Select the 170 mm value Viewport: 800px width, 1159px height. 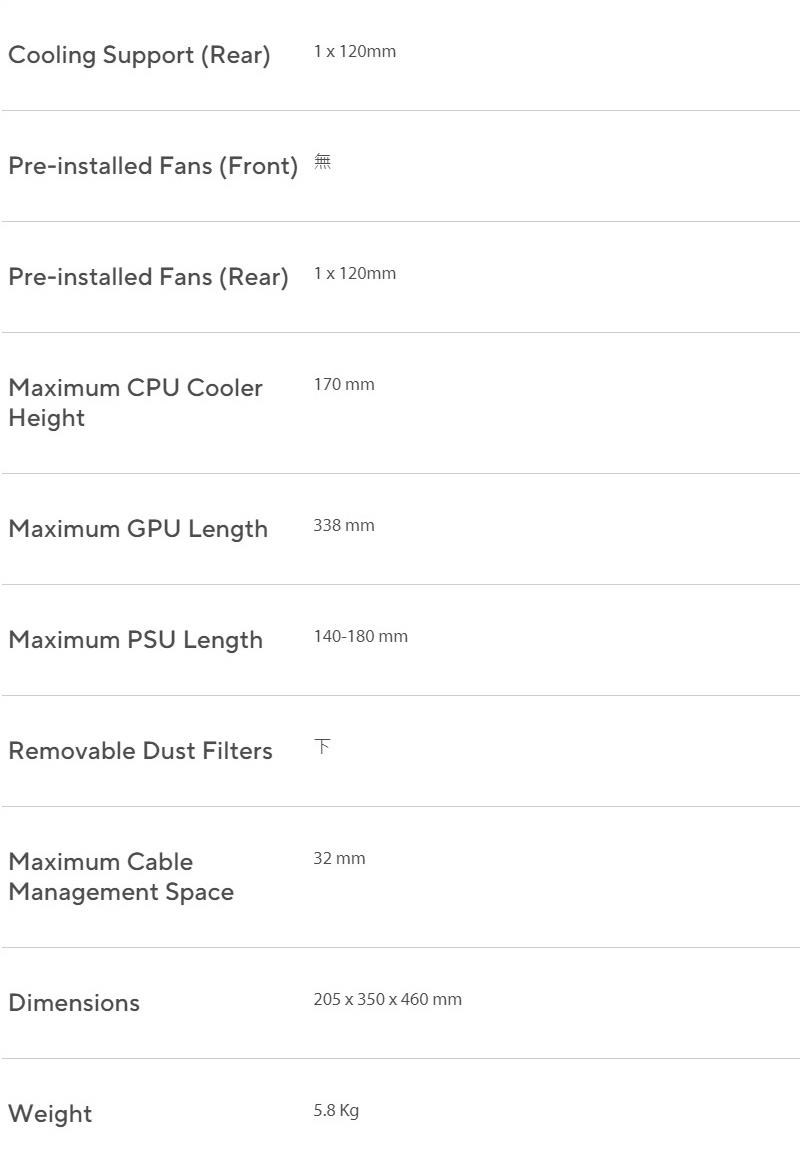343,384
